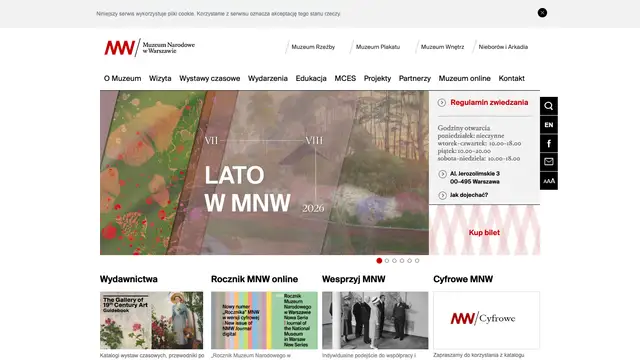This screenshot has height=360, width=640.
Task: Select the third carousel slide dot
Action: (394, 261)
